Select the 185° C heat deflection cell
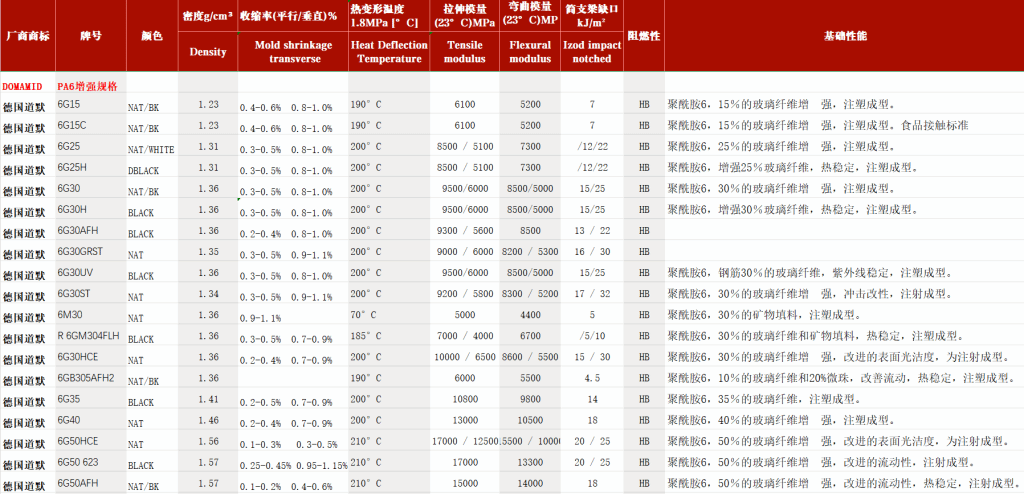 (x=366, y=336)
